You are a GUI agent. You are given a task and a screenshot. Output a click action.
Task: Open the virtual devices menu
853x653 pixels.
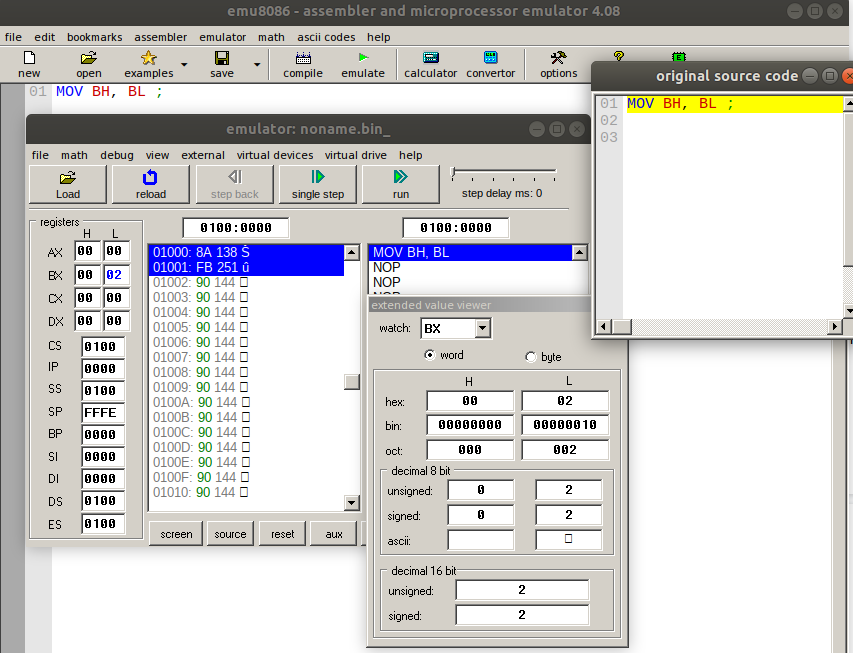coord(275,155)
